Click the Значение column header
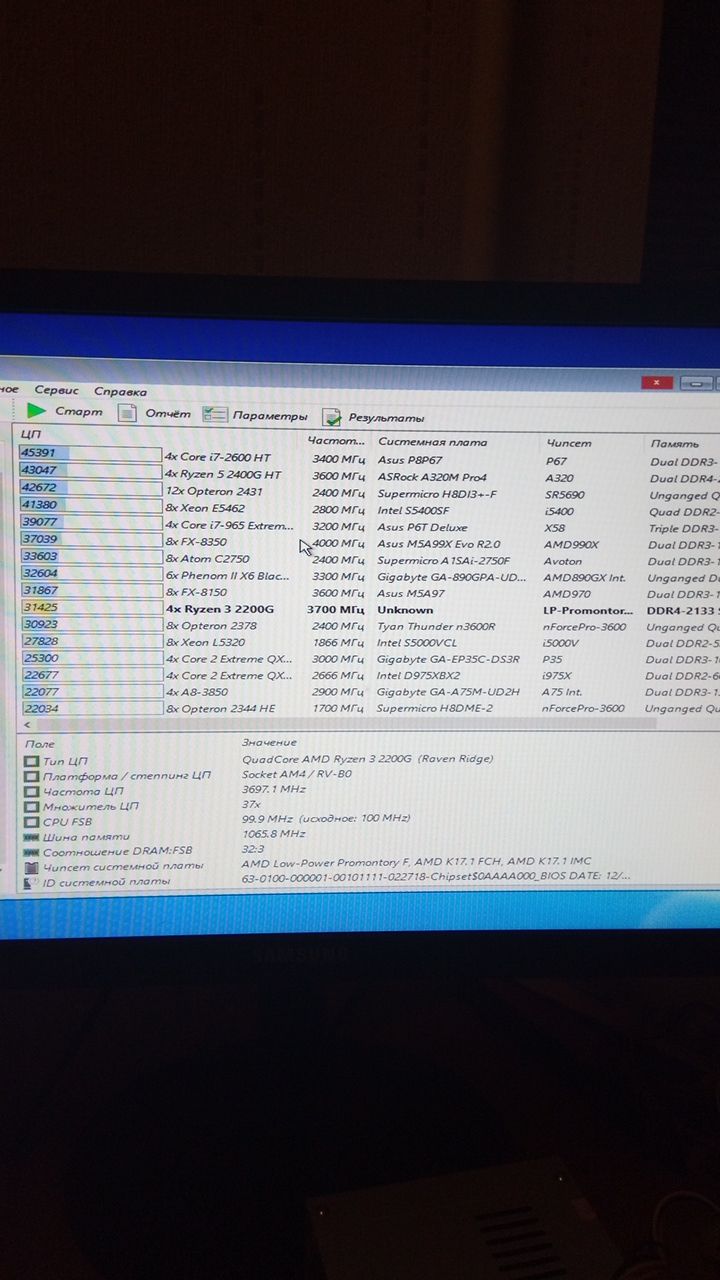The image size is (720, 1280). pyautogui.click(x=270, y=743)
